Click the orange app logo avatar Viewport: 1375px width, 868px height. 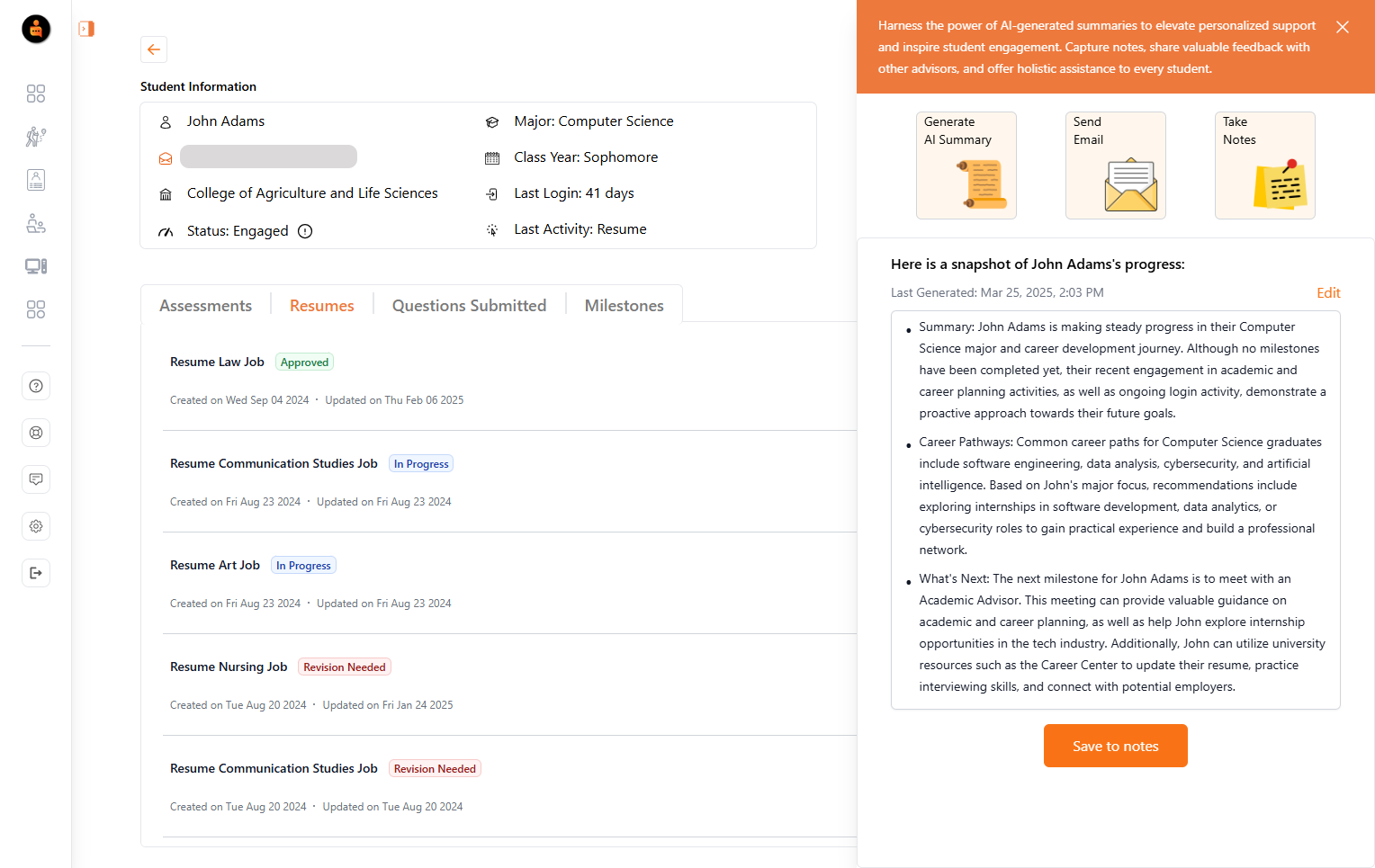(36, 29)
